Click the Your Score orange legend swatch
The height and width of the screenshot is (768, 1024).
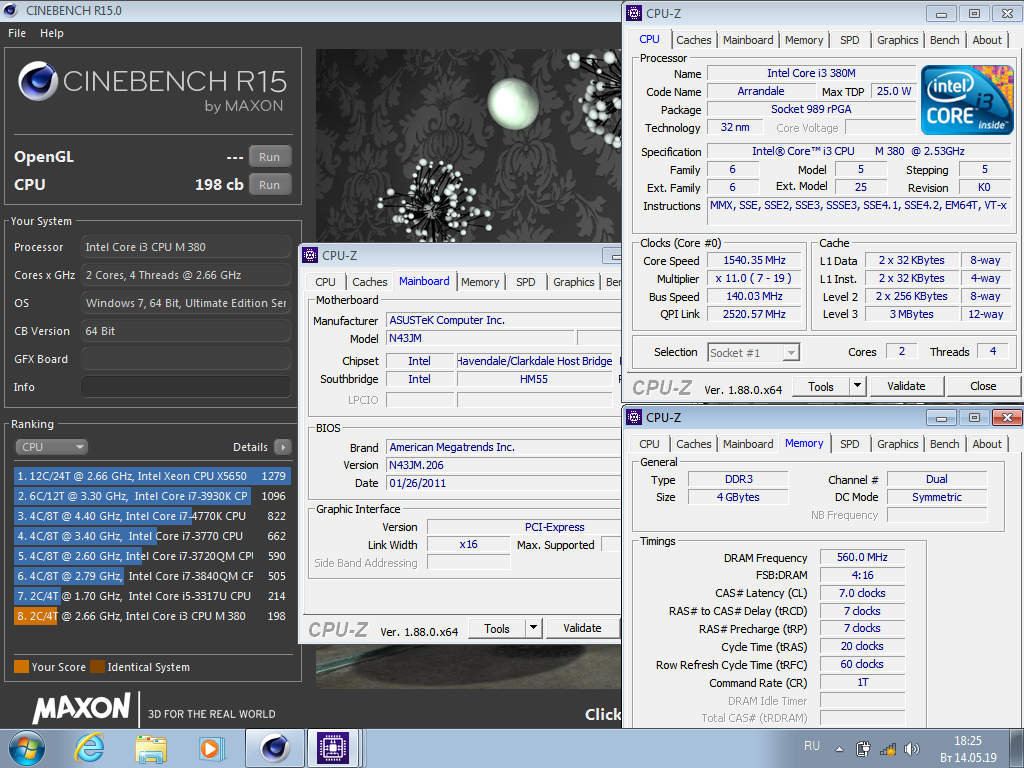click(x=22, y=667)
